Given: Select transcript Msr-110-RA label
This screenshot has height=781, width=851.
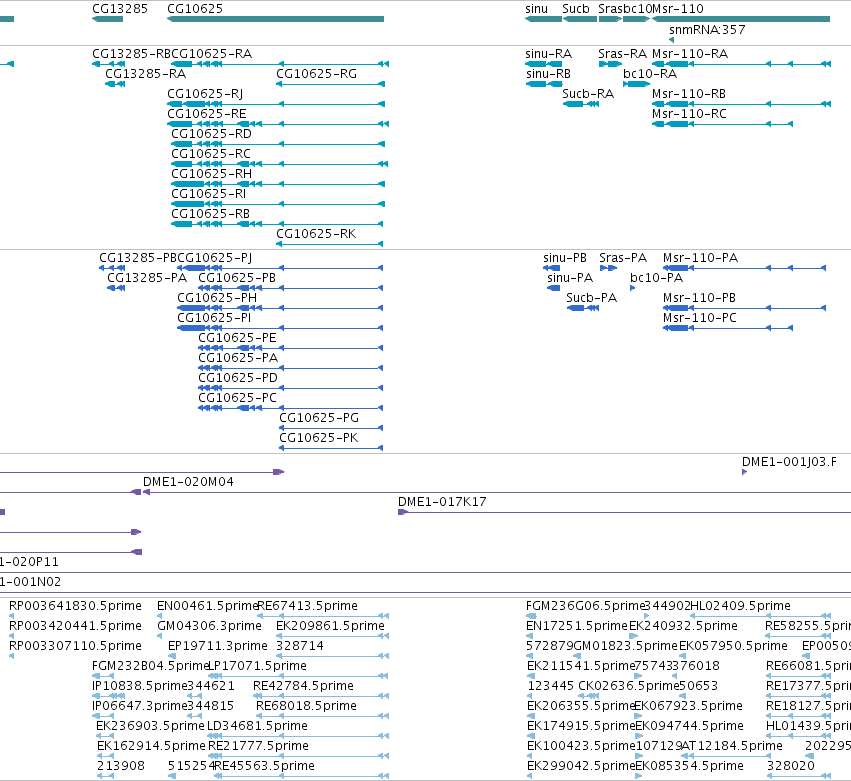Looking at the screenshot, I should [x=690, y=54].
